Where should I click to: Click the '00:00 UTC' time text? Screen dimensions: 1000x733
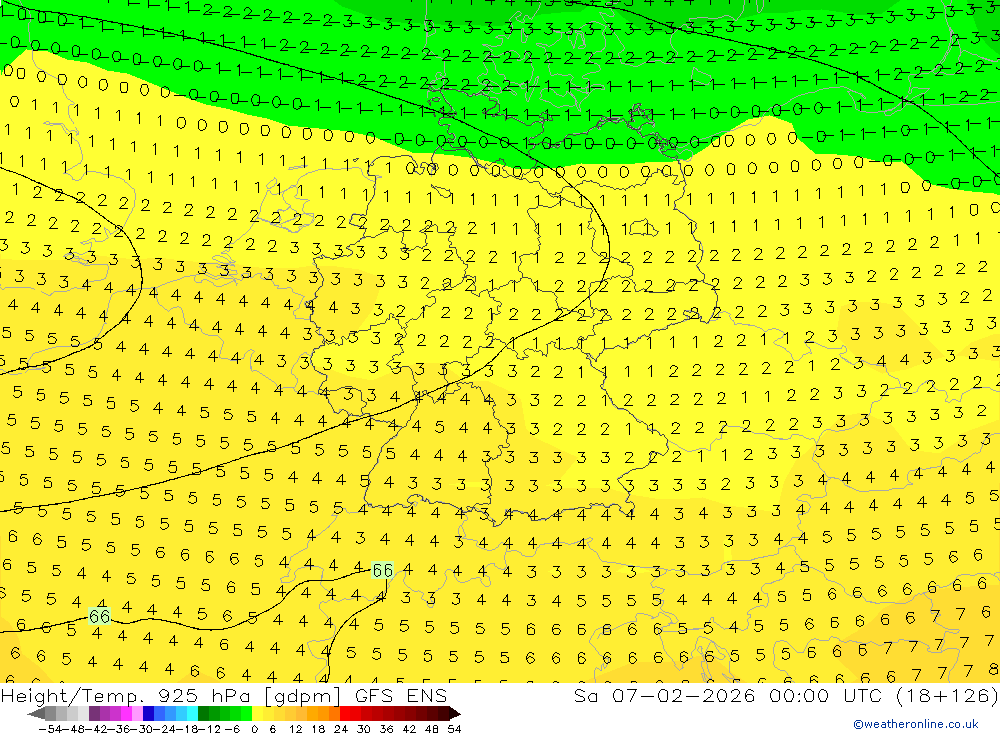(825, 695)
